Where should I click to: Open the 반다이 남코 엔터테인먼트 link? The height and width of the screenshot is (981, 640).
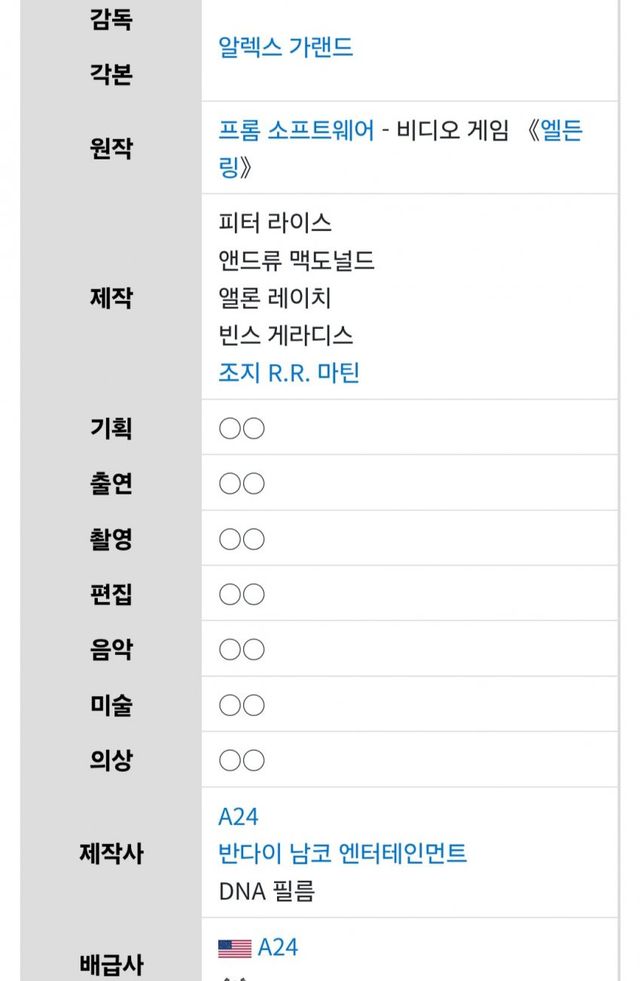[343, 853]
